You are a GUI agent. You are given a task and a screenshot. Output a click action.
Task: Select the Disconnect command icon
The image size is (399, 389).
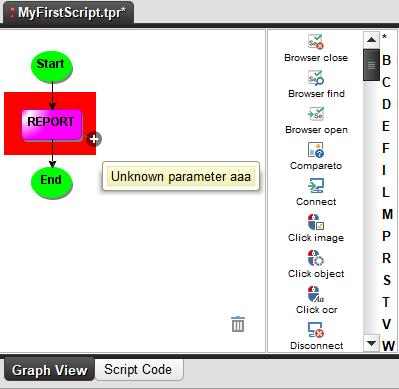[x=316, y=330]
